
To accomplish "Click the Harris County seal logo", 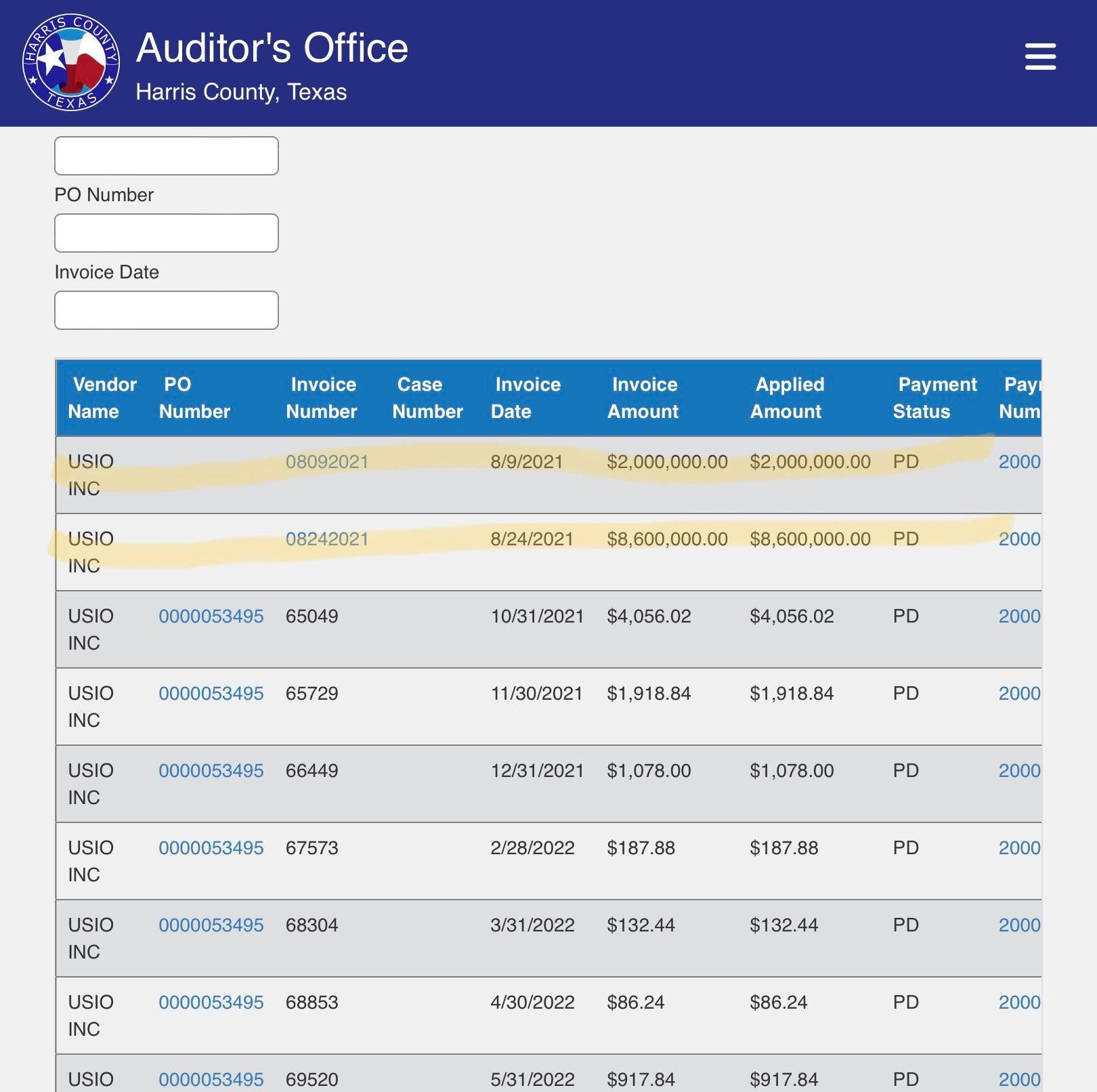I will [x=71, y=62].
